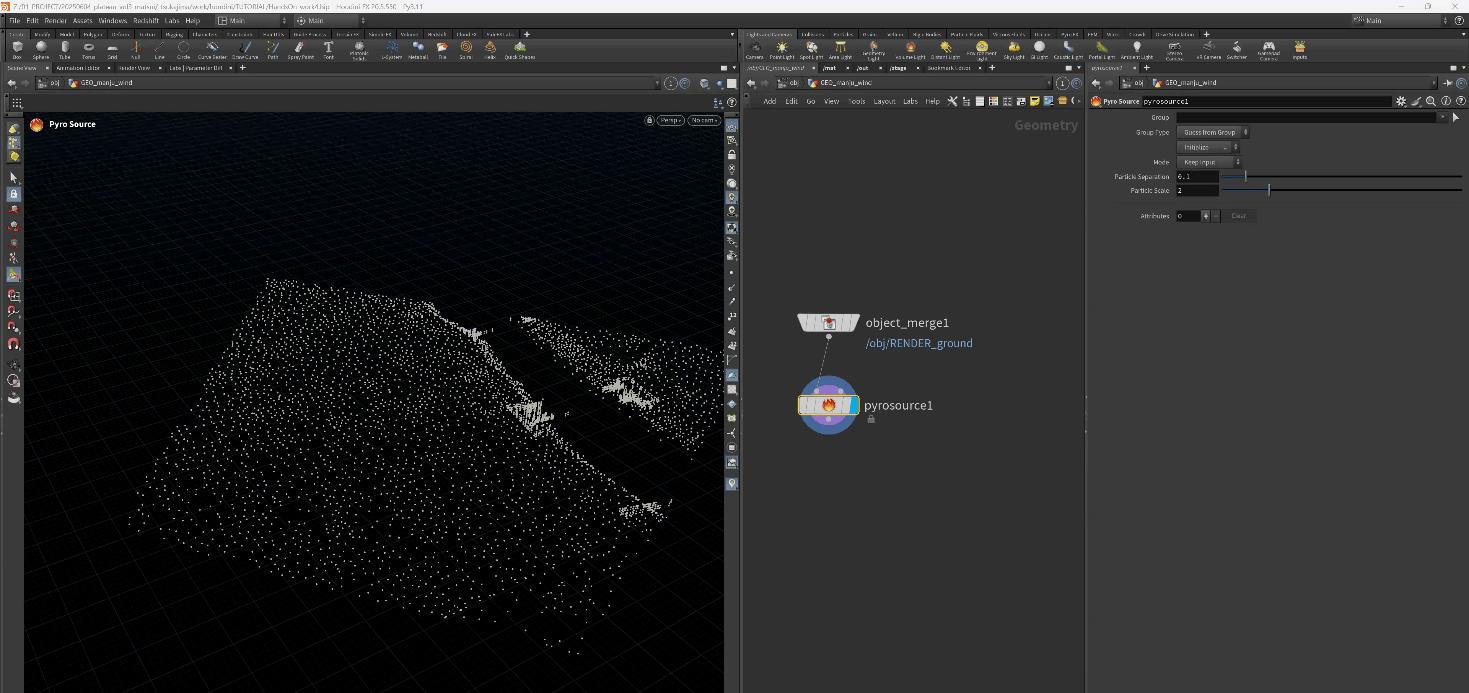
Task: Click the magnifier search icon in parameters
Action: tap(1431, 101)
